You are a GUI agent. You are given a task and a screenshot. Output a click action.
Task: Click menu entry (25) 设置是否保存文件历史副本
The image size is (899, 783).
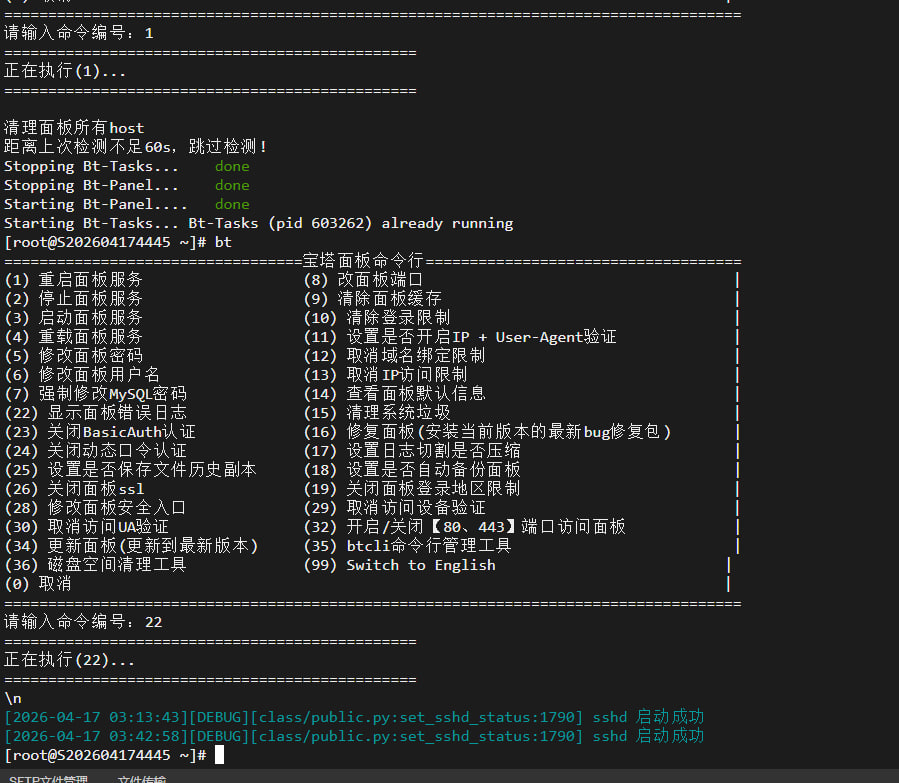click(x=130, y=469)
